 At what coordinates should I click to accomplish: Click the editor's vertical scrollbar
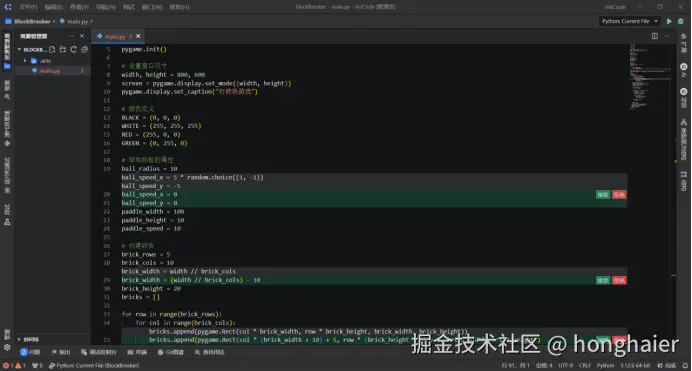click(x=673, y=194)
